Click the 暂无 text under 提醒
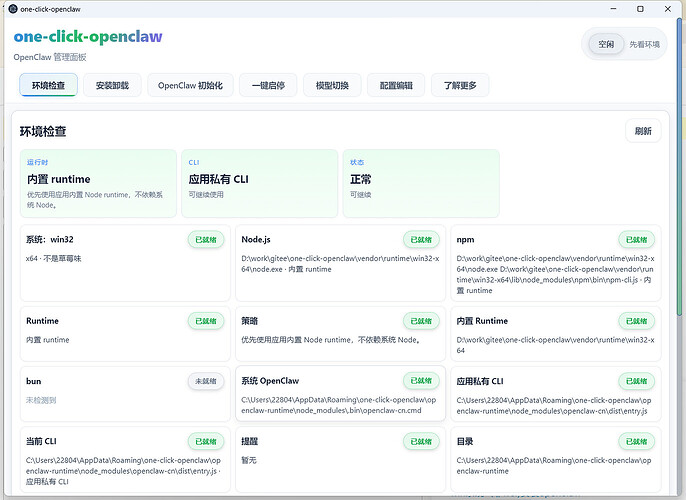This screenshot has width=686, height=500. coord(249,460)
